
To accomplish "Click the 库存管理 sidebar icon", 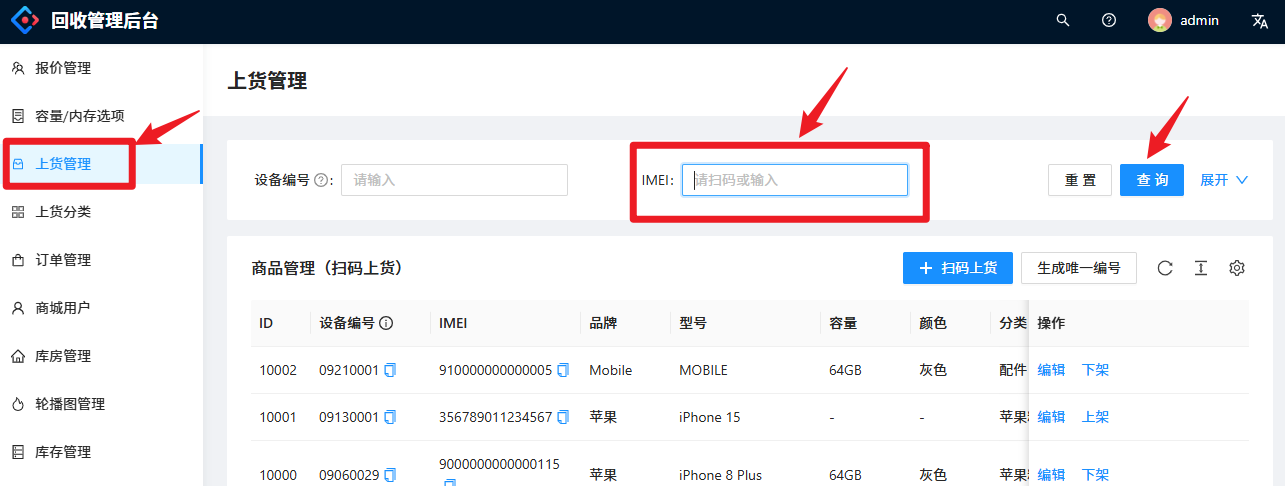I will [x=18, y=452].
